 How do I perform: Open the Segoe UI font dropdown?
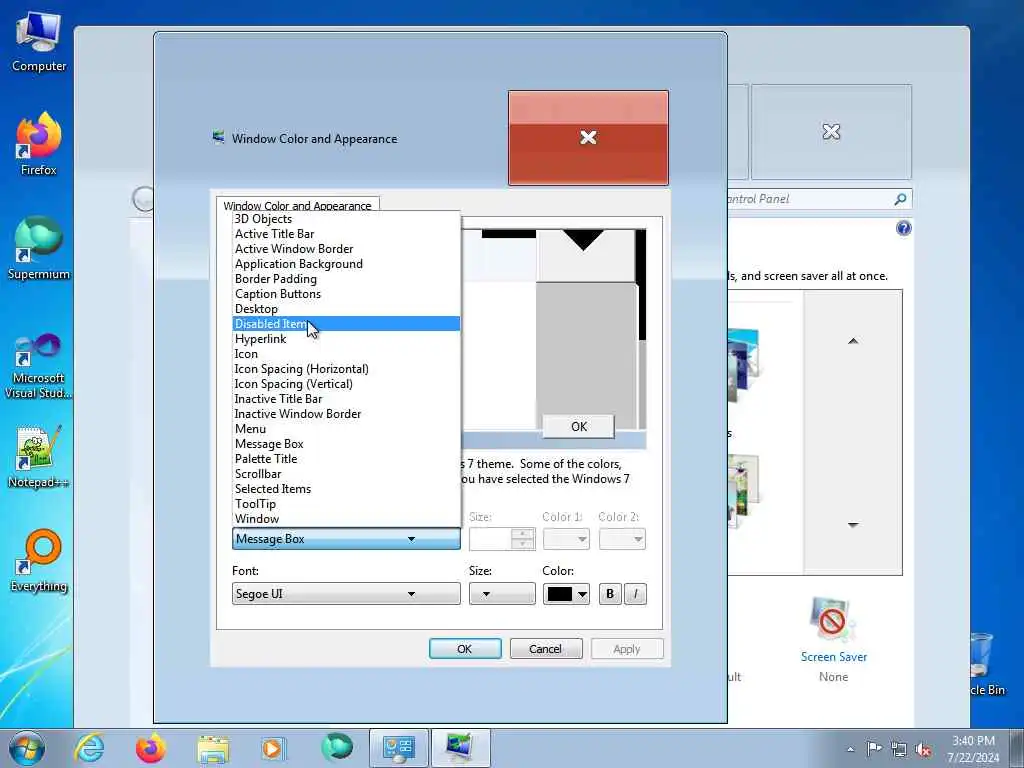(x=346, y=594)
